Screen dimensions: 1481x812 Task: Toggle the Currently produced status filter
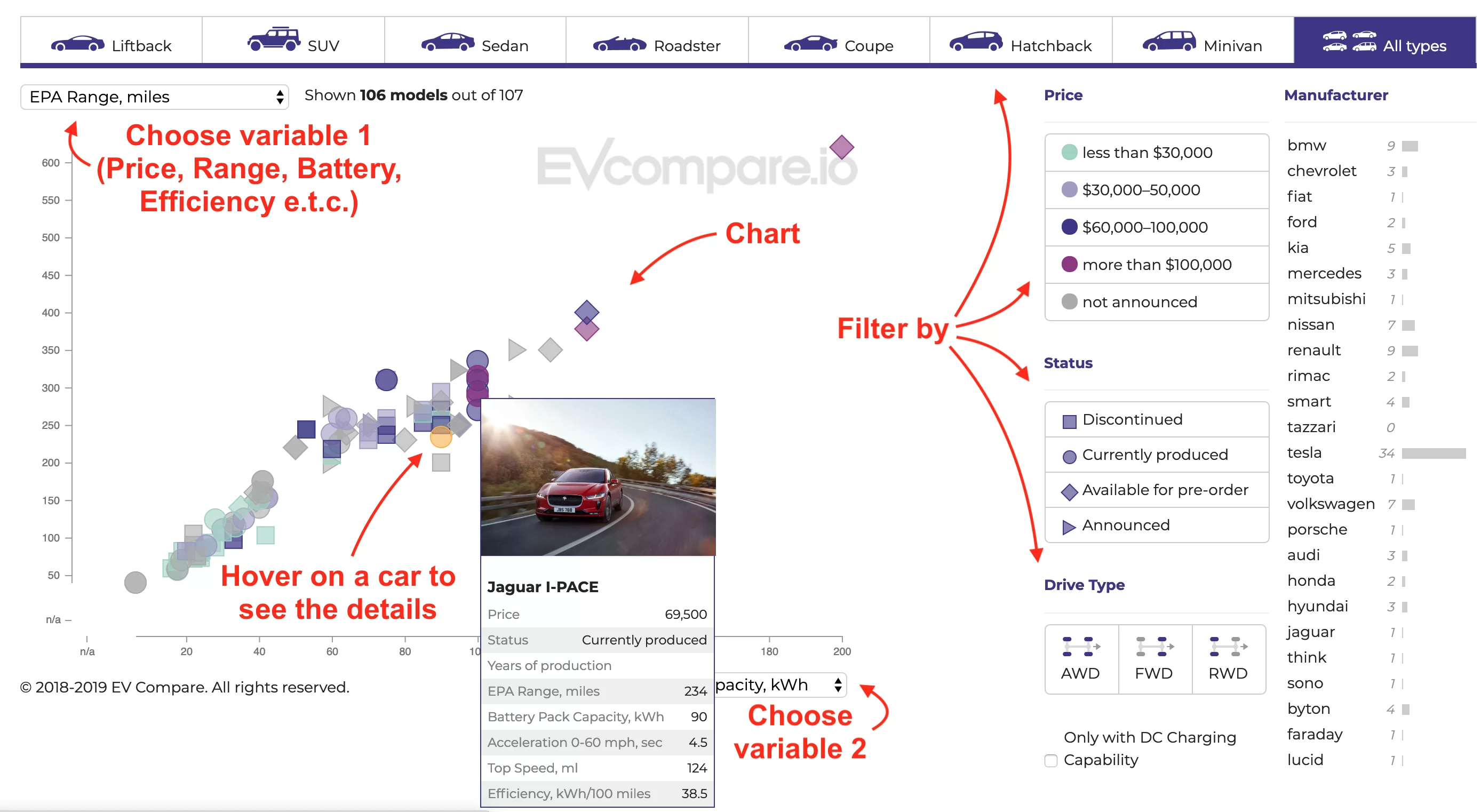point(1156,455)
